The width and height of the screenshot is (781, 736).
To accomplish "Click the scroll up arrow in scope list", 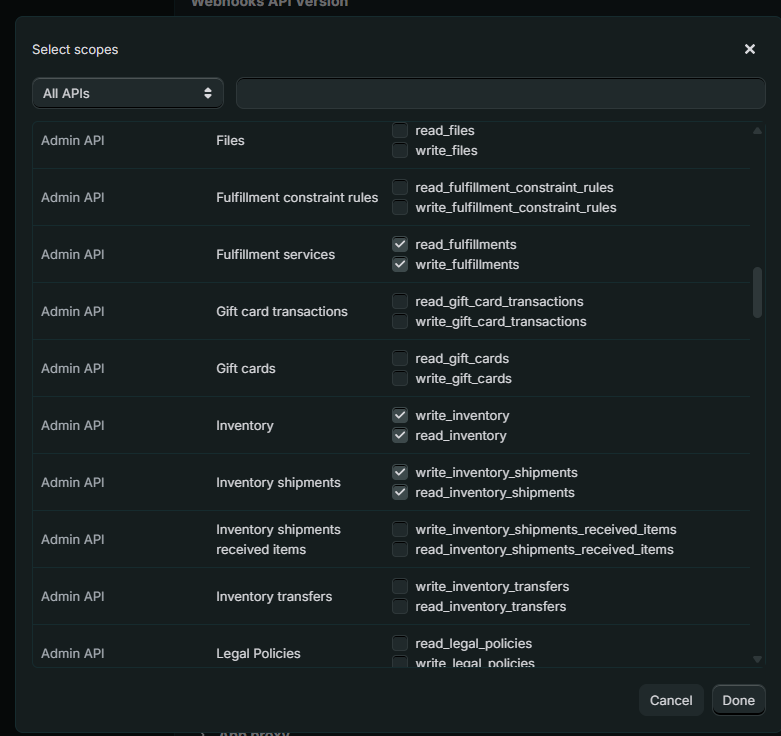I will 757,131.
